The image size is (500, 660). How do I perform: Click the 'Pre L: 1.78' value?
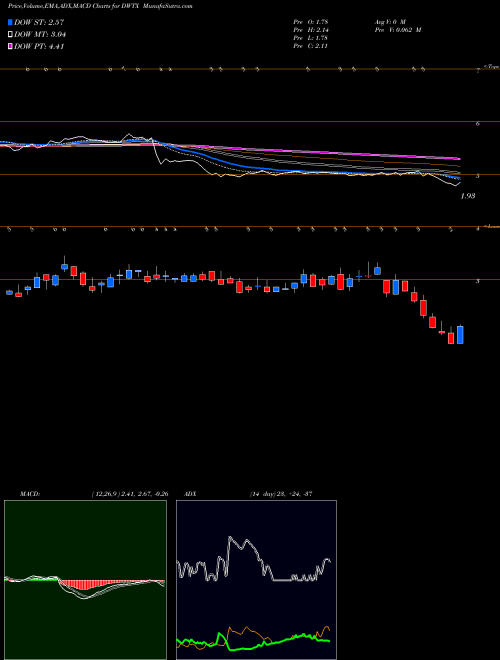tap(311, 38)
